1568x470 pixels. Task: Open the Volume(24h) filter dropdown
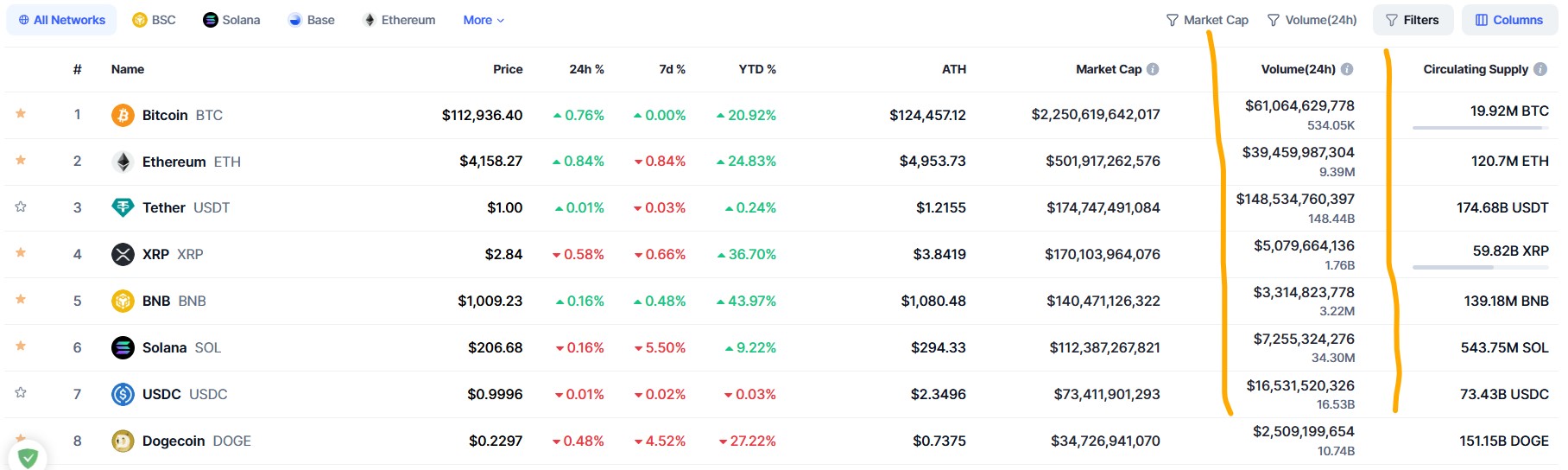(x=1312, y=20)
